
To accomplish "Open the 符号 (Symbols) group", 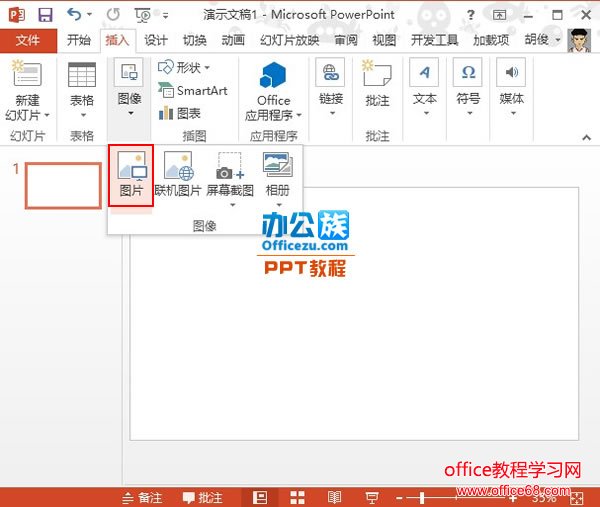I will point(468,87).
